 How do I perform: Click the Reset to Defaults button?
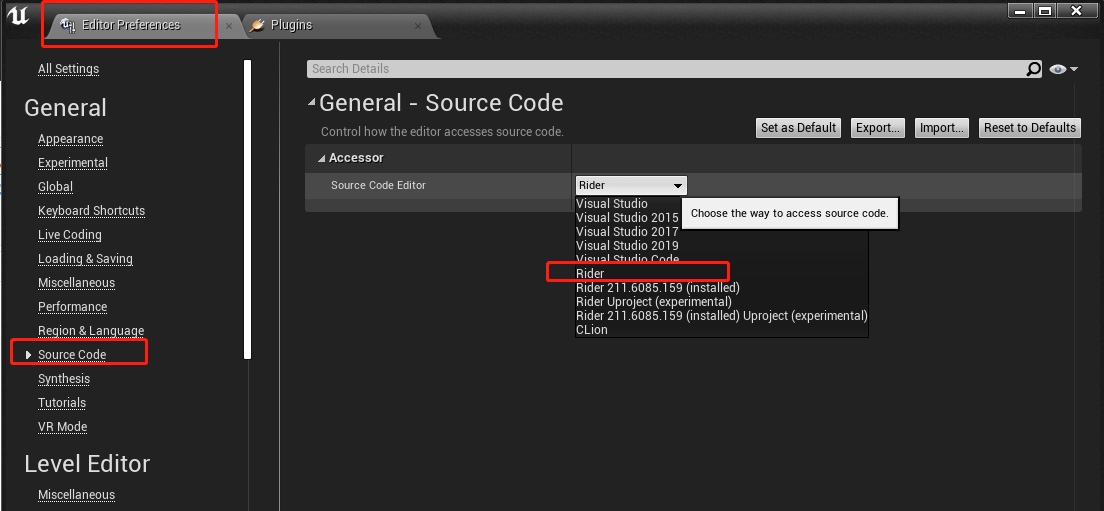1030,127
